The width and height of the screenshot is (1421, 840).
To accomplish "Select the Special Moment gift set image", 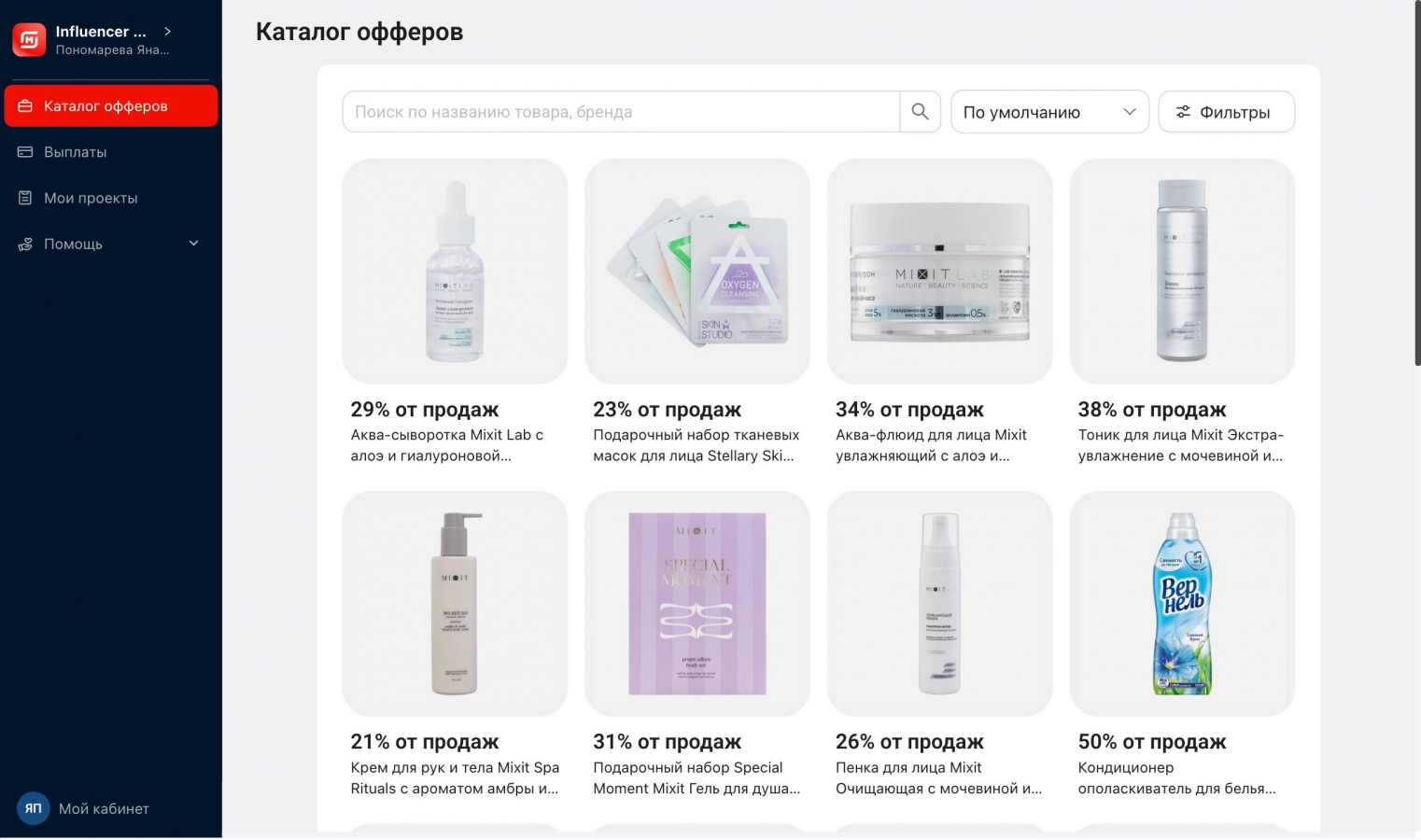I will [x=697, y=604].
